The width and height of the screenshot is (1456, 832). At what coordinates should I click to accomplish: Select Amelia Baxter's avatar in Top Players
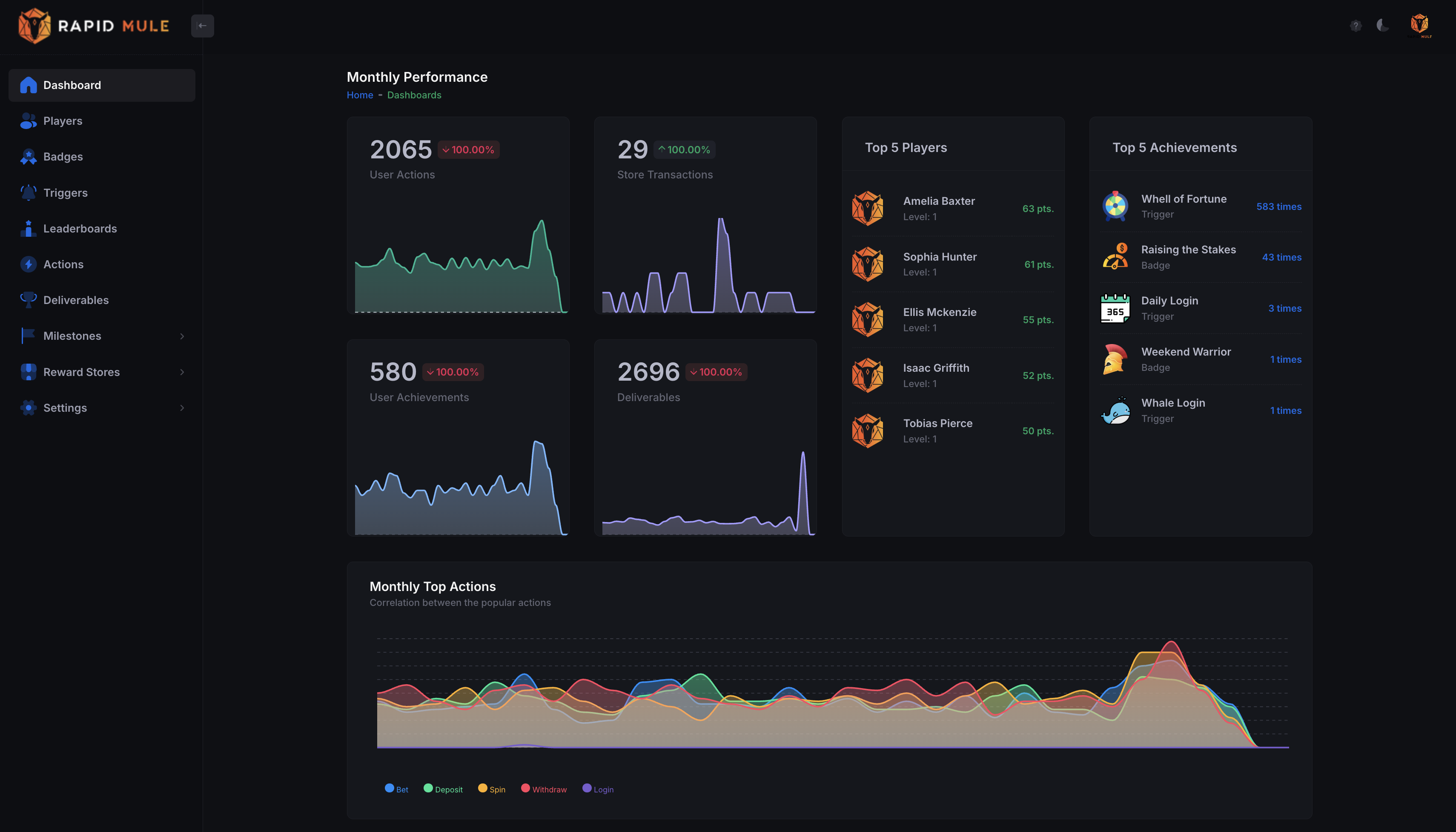pos(868,209)
